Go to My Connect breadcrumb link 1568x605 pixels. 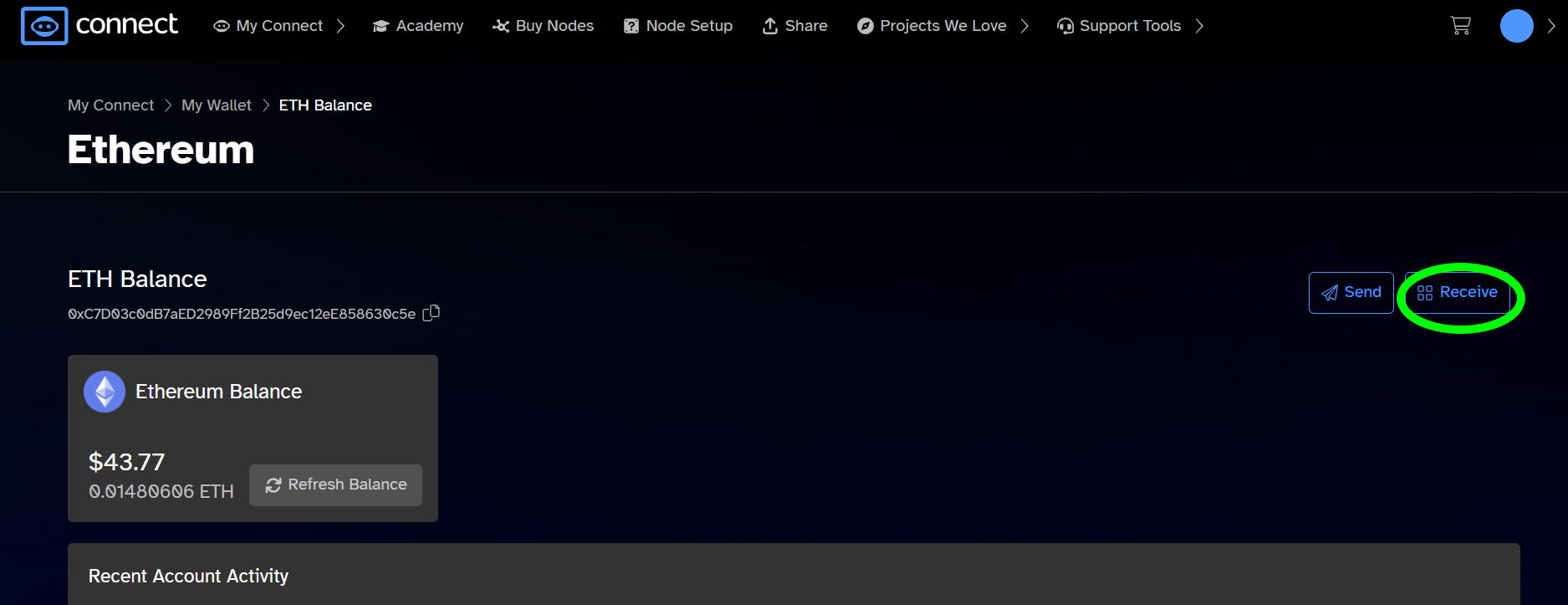110,105
